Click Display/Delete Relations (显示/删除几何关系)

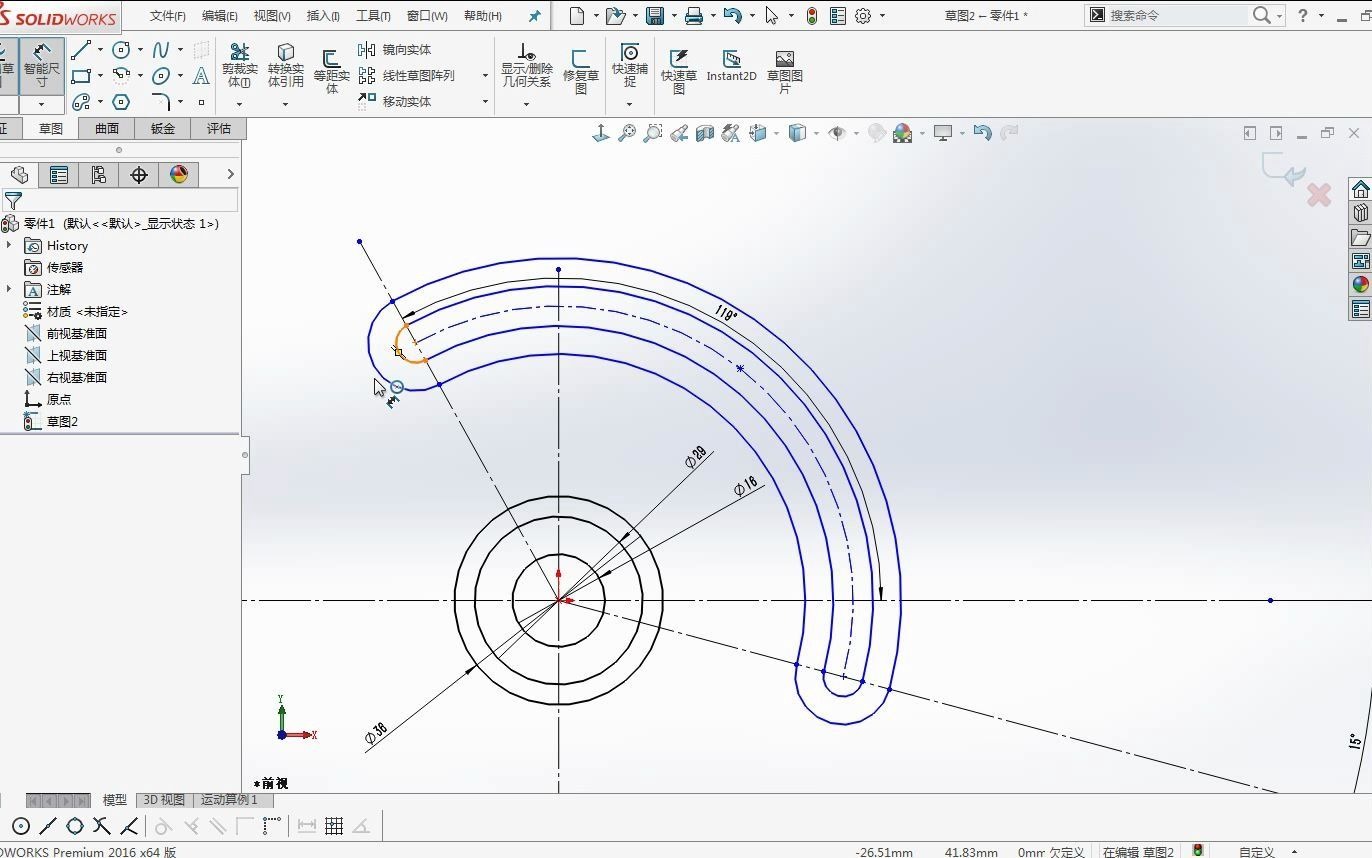click(x=526, y=65)
